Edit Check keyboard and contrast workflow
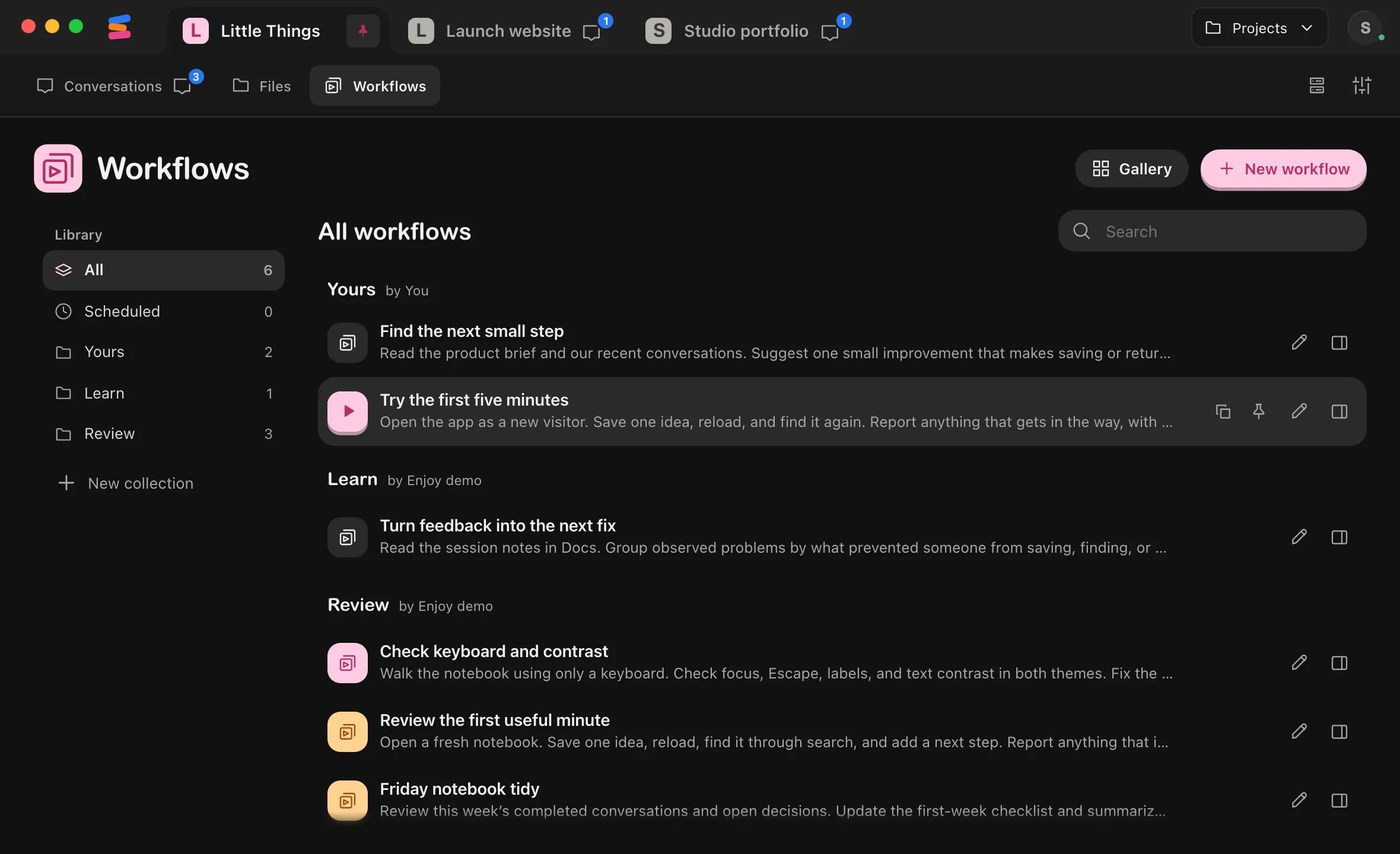Viewport: 1400px width, 854px height. 1299,662
